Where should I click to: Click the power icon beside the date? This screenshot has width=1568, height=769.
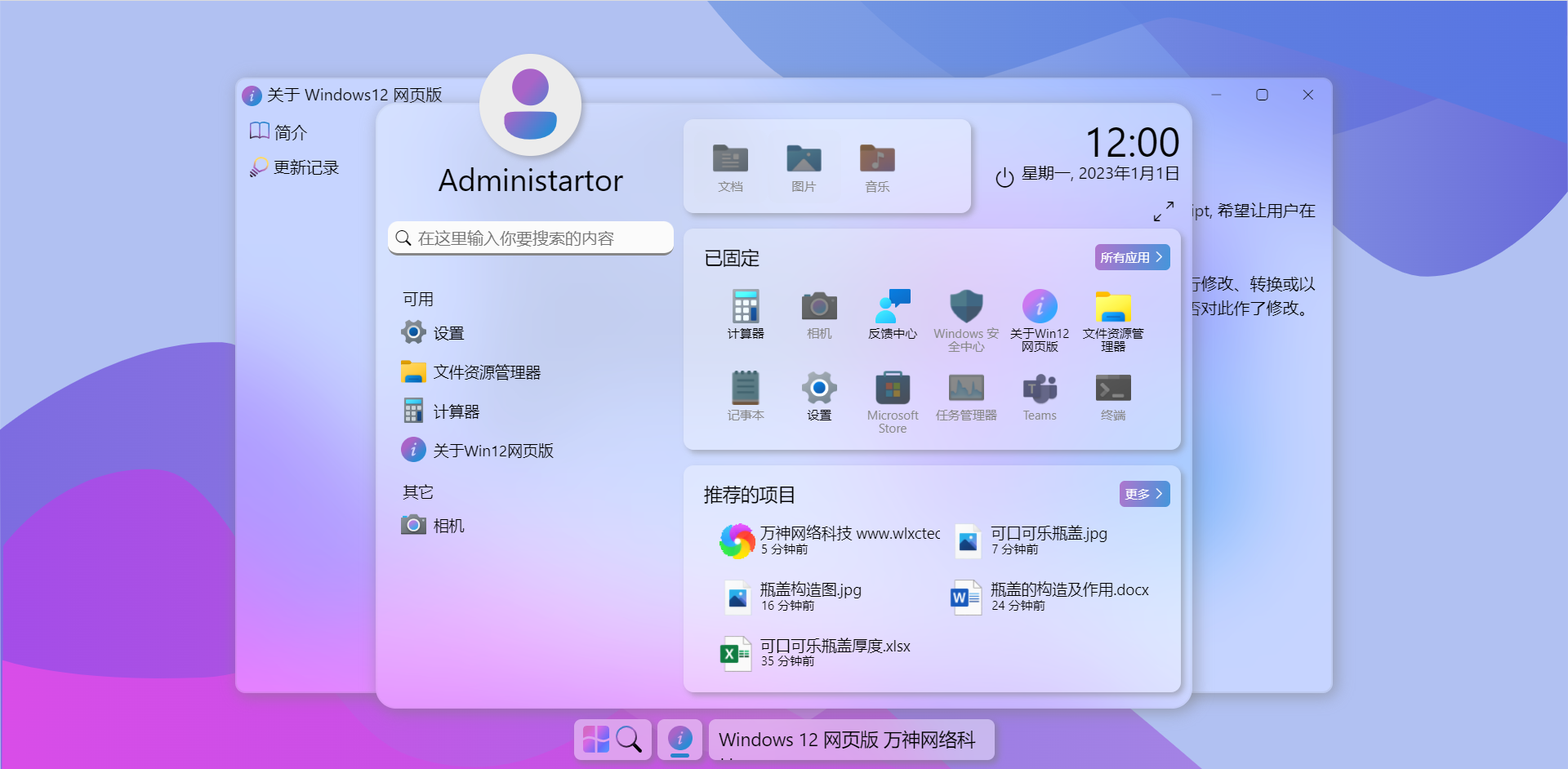1004,177
